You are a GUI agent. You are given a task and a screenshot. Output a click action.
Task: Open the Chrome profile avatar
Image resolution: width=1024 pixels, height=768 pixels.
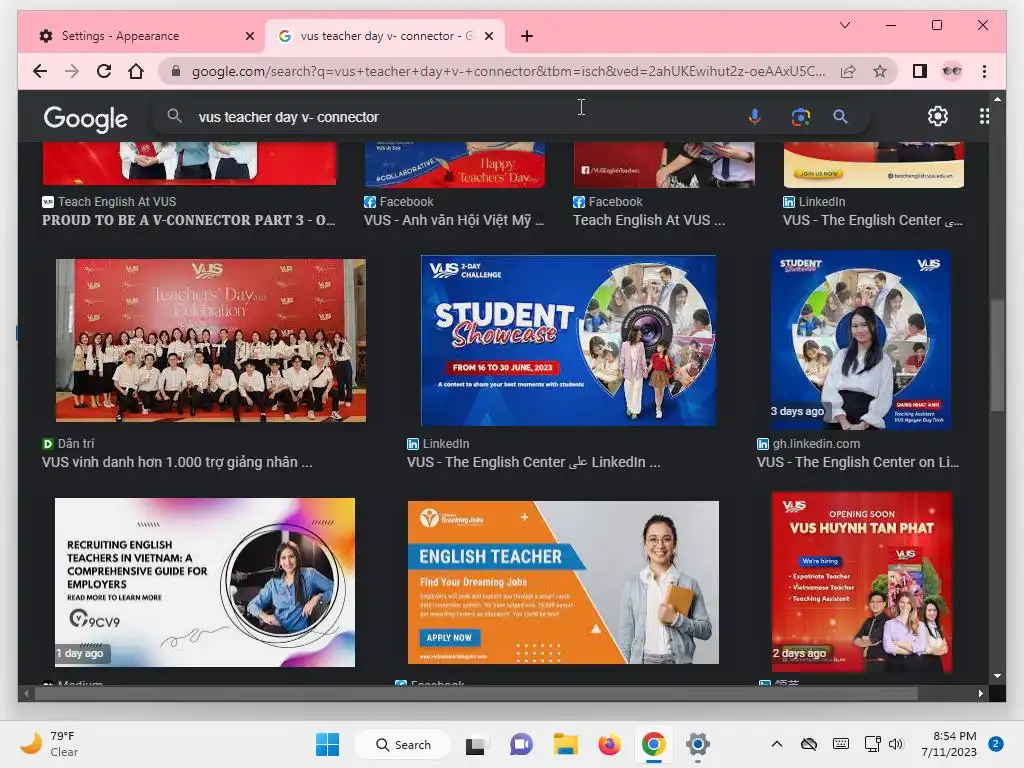[x=952, y=71]
